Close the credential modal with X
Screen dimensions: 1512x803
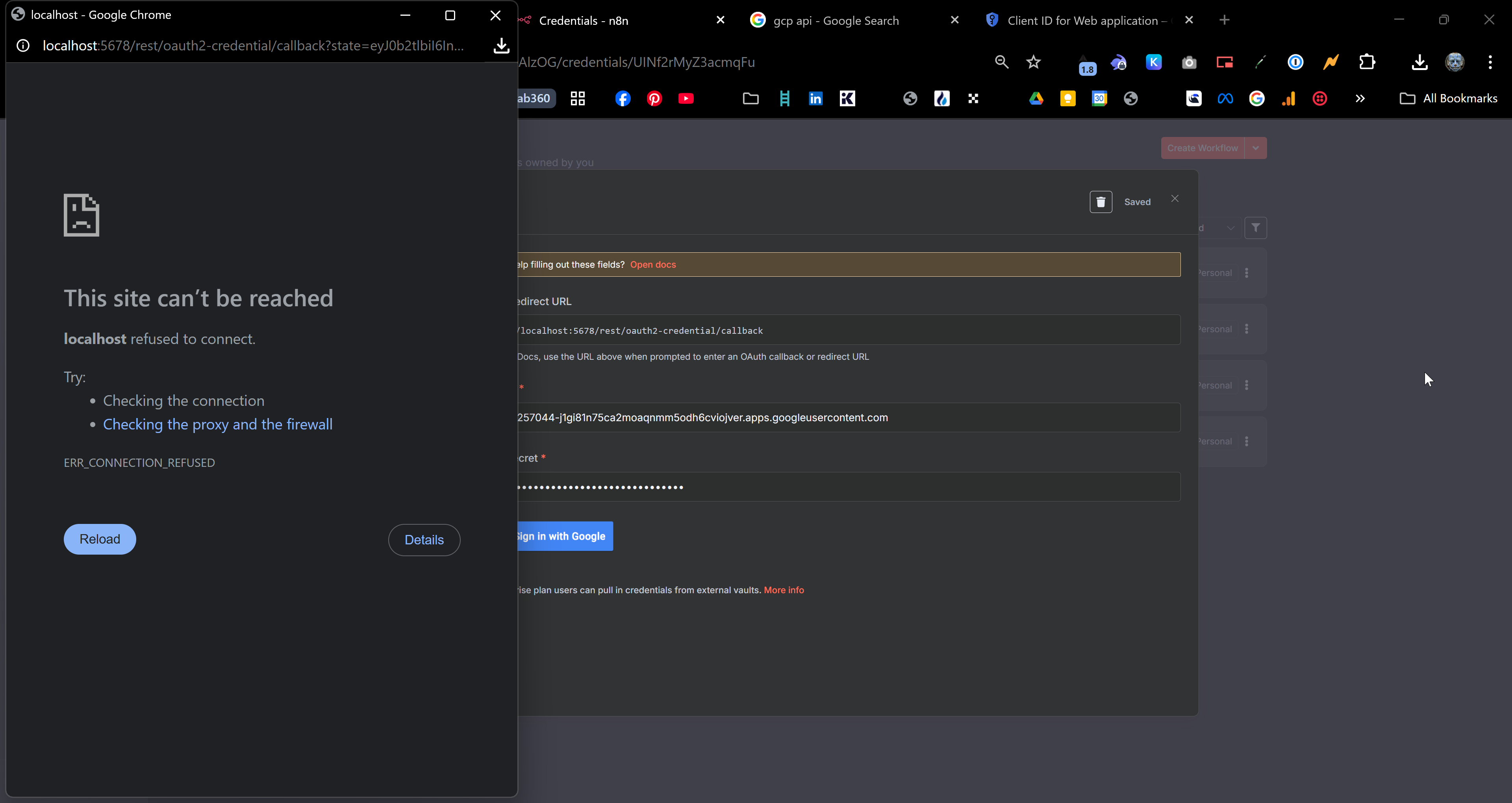tap(1175, 198)
